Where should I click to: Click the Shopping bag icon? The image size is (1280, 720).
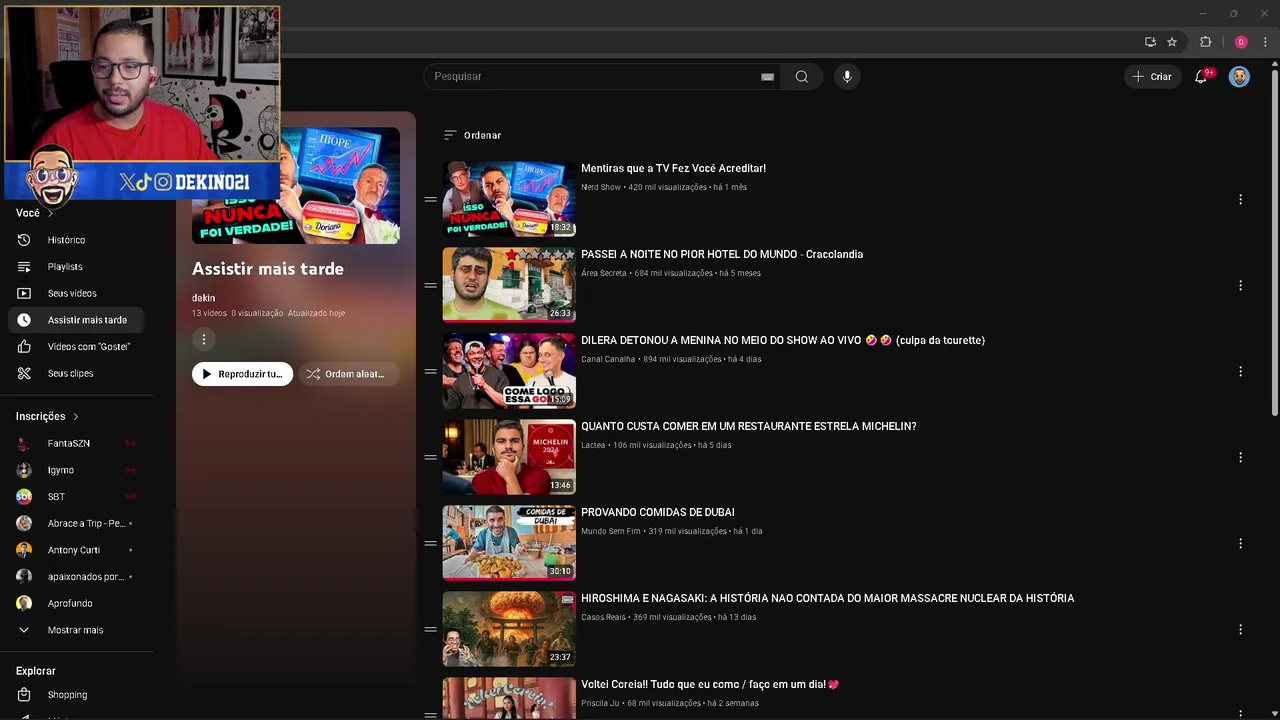24,695
